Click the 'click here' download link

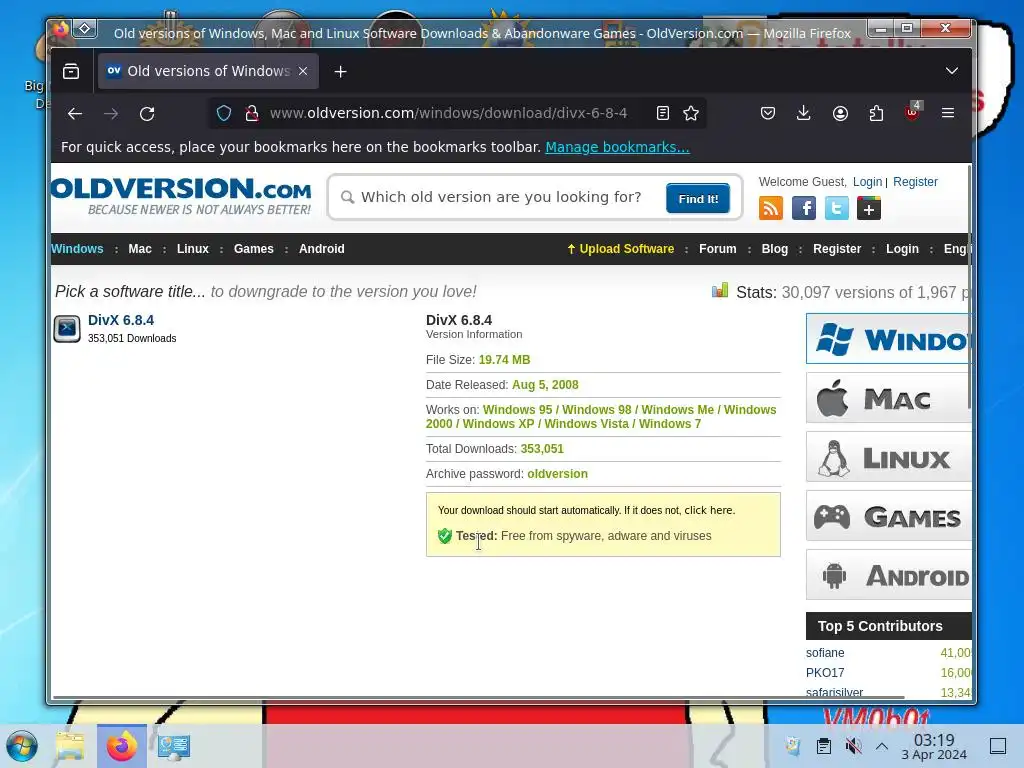point(709,510)
